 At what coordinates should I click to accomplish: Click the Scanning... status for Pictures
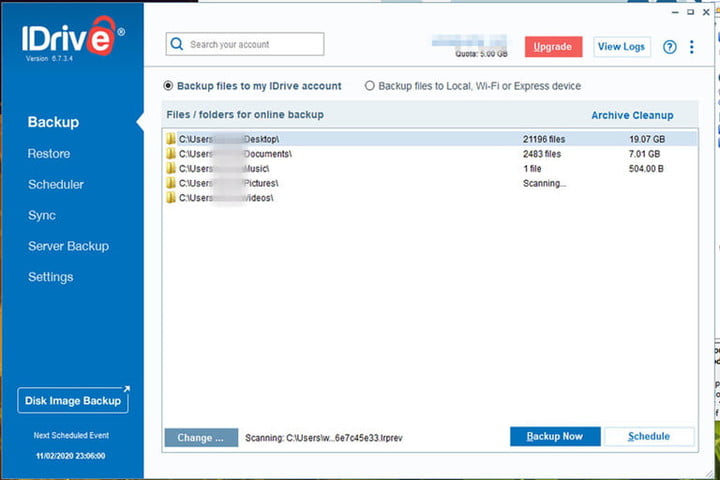[544, 183]
